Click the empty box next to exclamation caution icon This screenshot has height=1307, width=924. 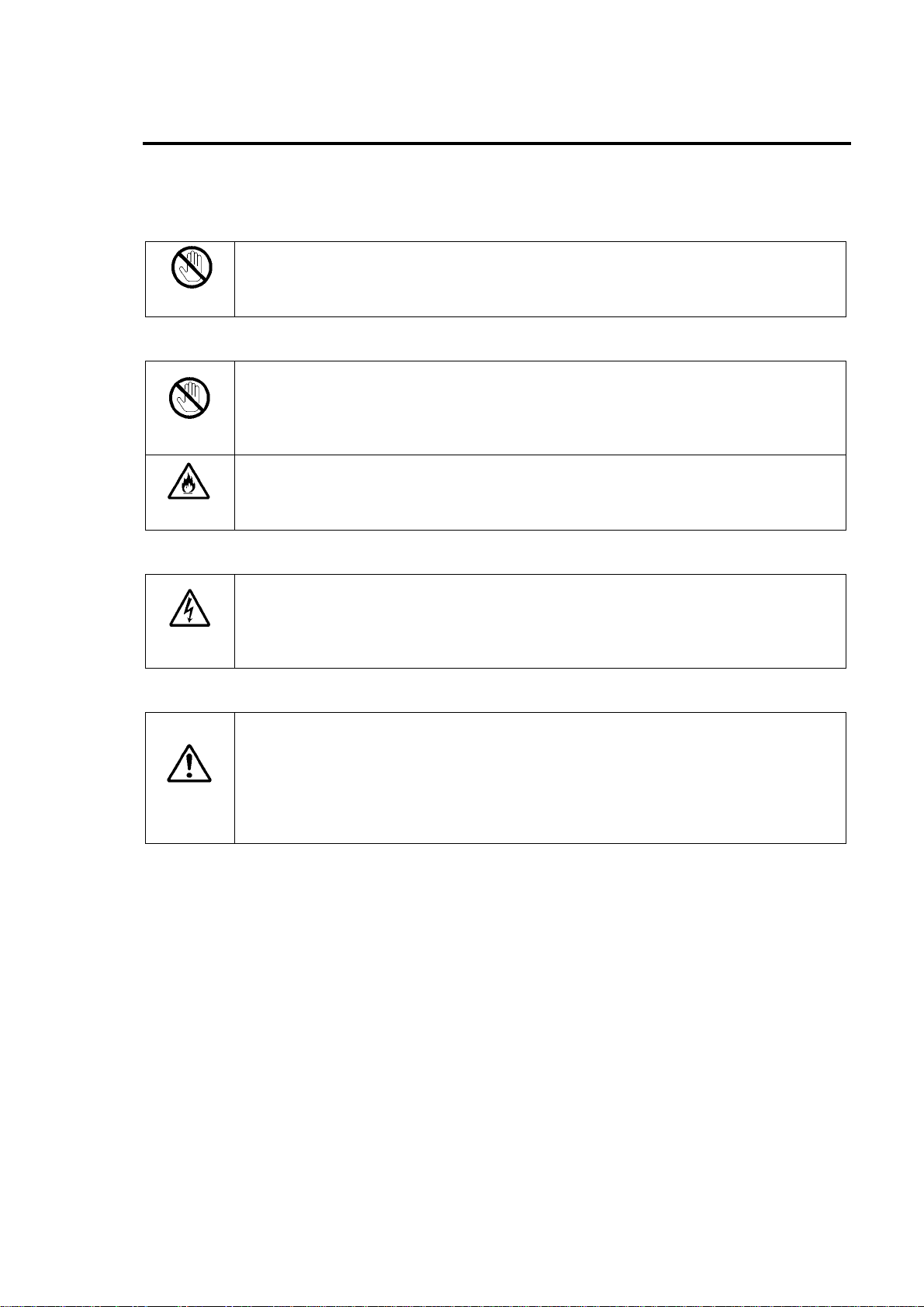(x=540, y=778)
